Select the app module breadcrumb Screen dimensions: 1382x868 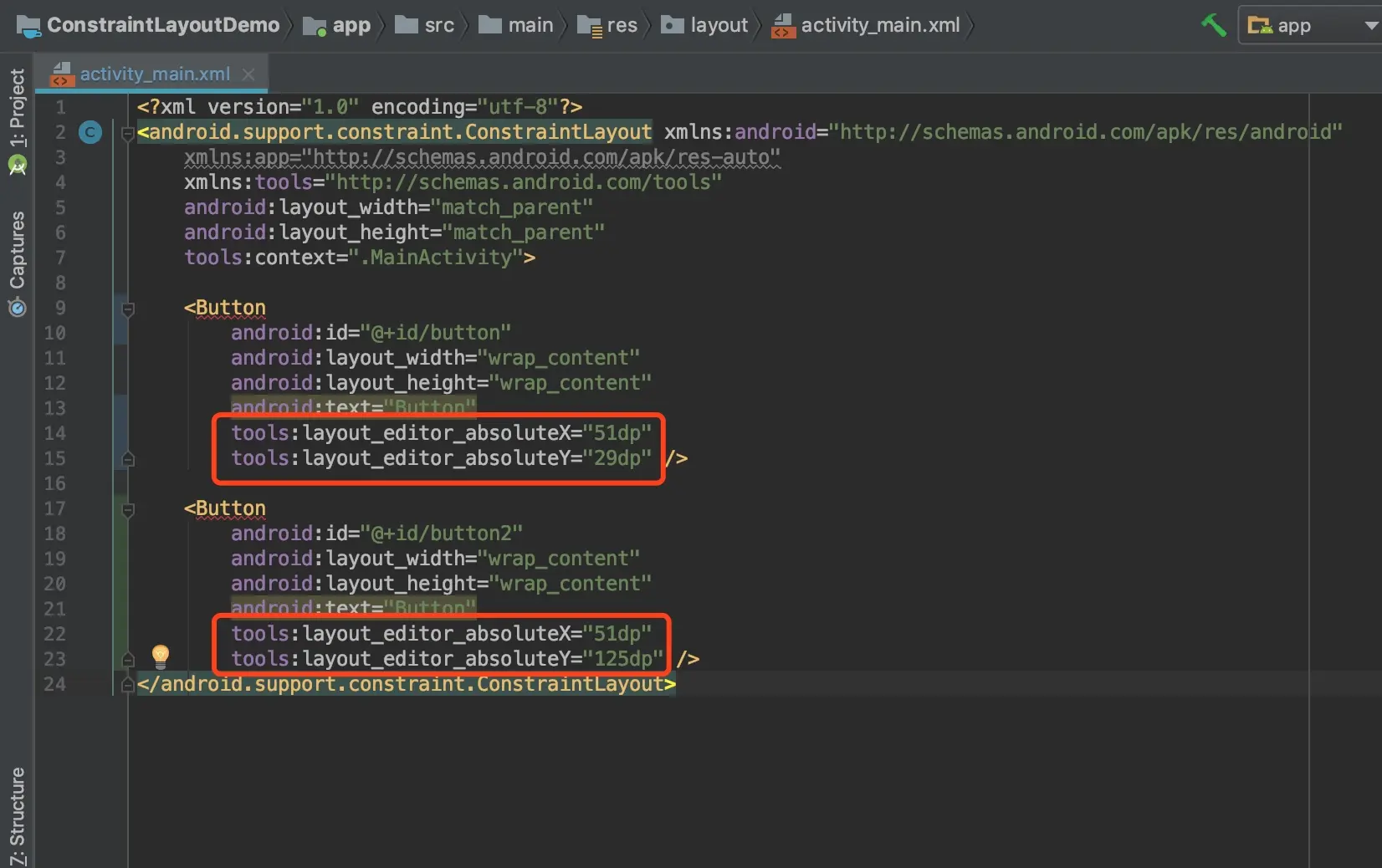coord(336,25)
